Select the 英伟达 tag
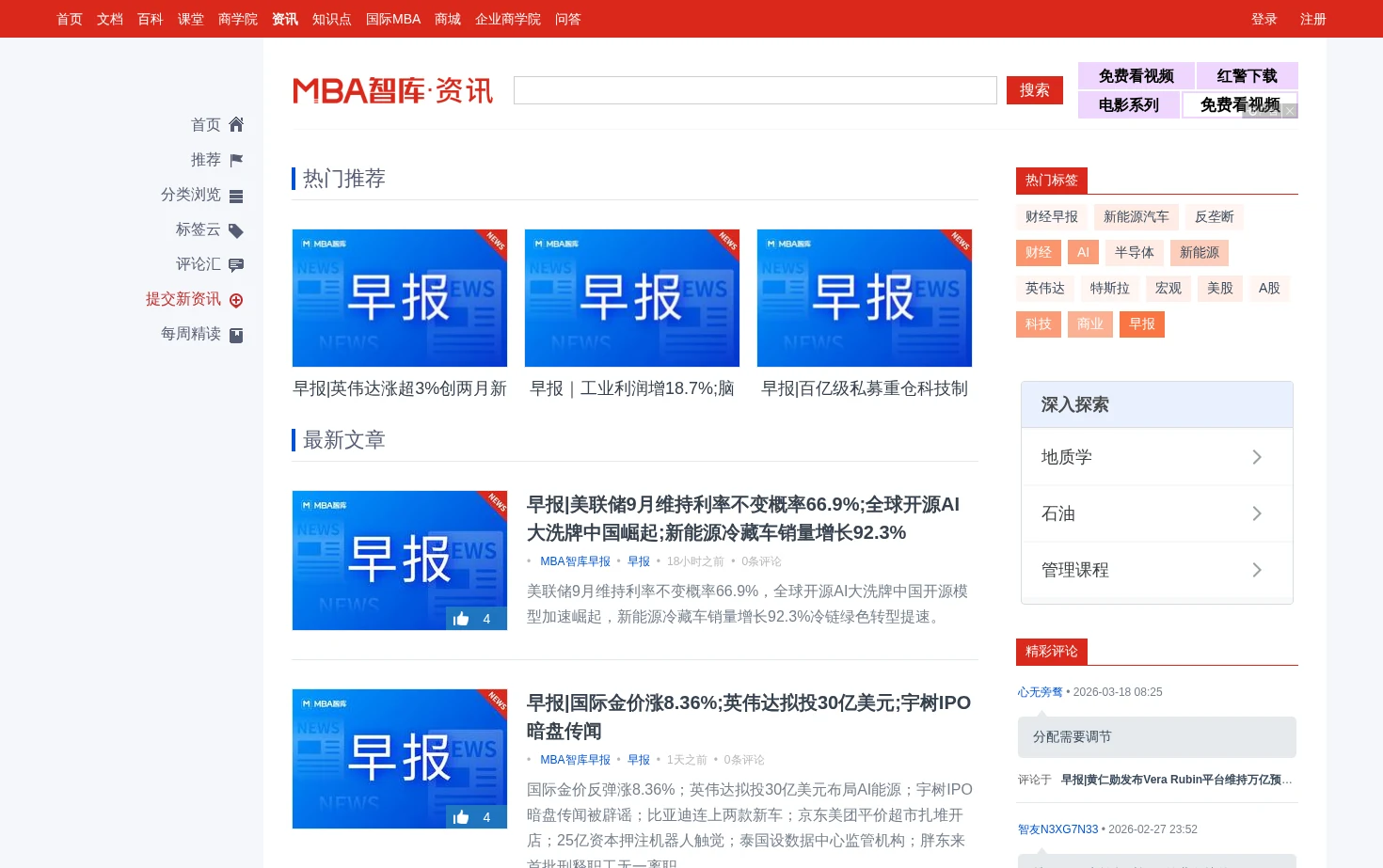Viewport: 1383px width, 868px height. click(1045, 289)
